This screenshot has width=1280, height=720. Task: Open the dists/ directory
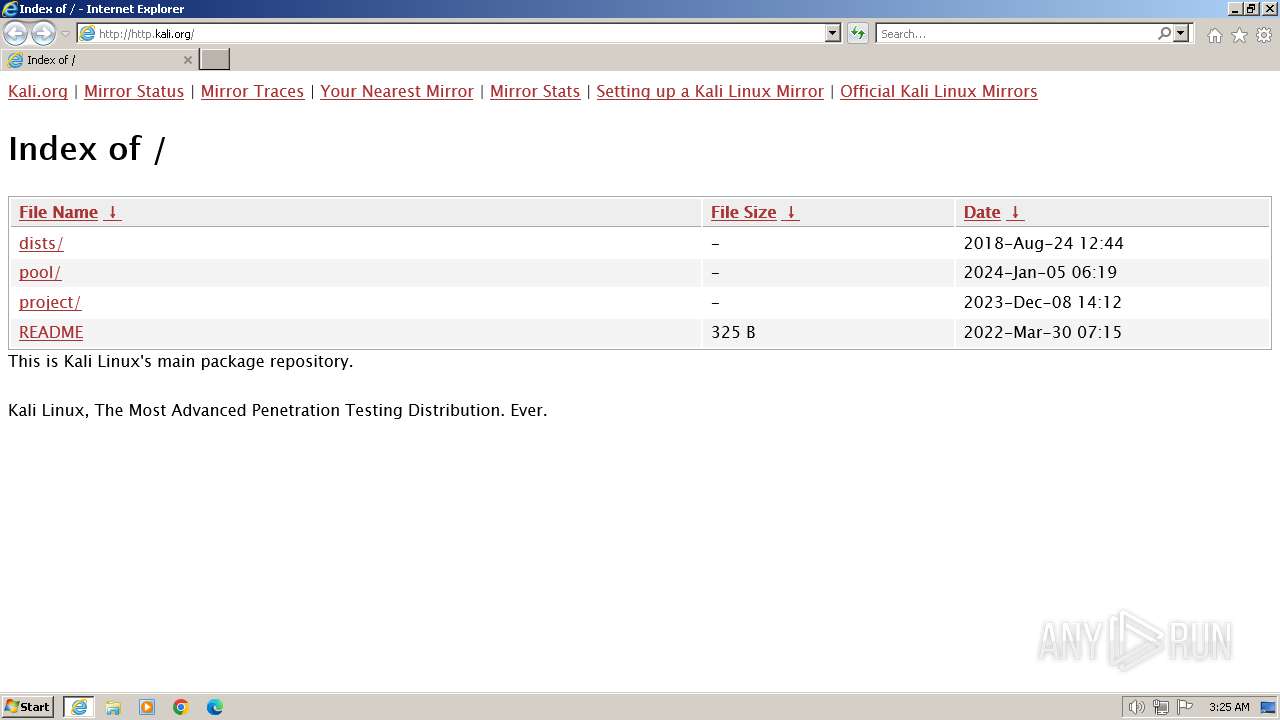coord(41,243)
